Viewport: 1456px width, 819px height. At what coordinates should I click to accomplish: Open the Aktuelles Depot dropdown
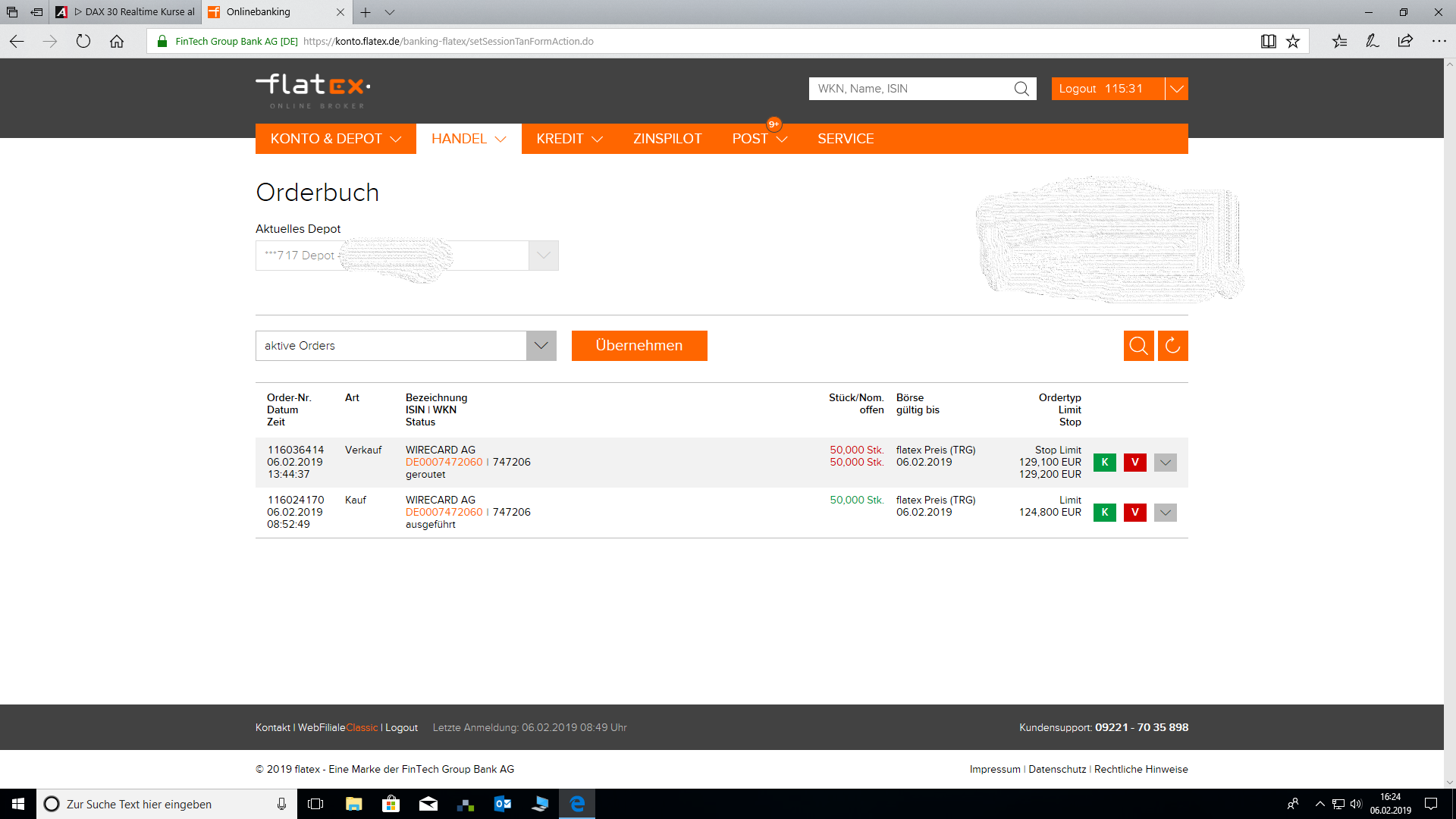pyautogui.click(x=543, y=256)
